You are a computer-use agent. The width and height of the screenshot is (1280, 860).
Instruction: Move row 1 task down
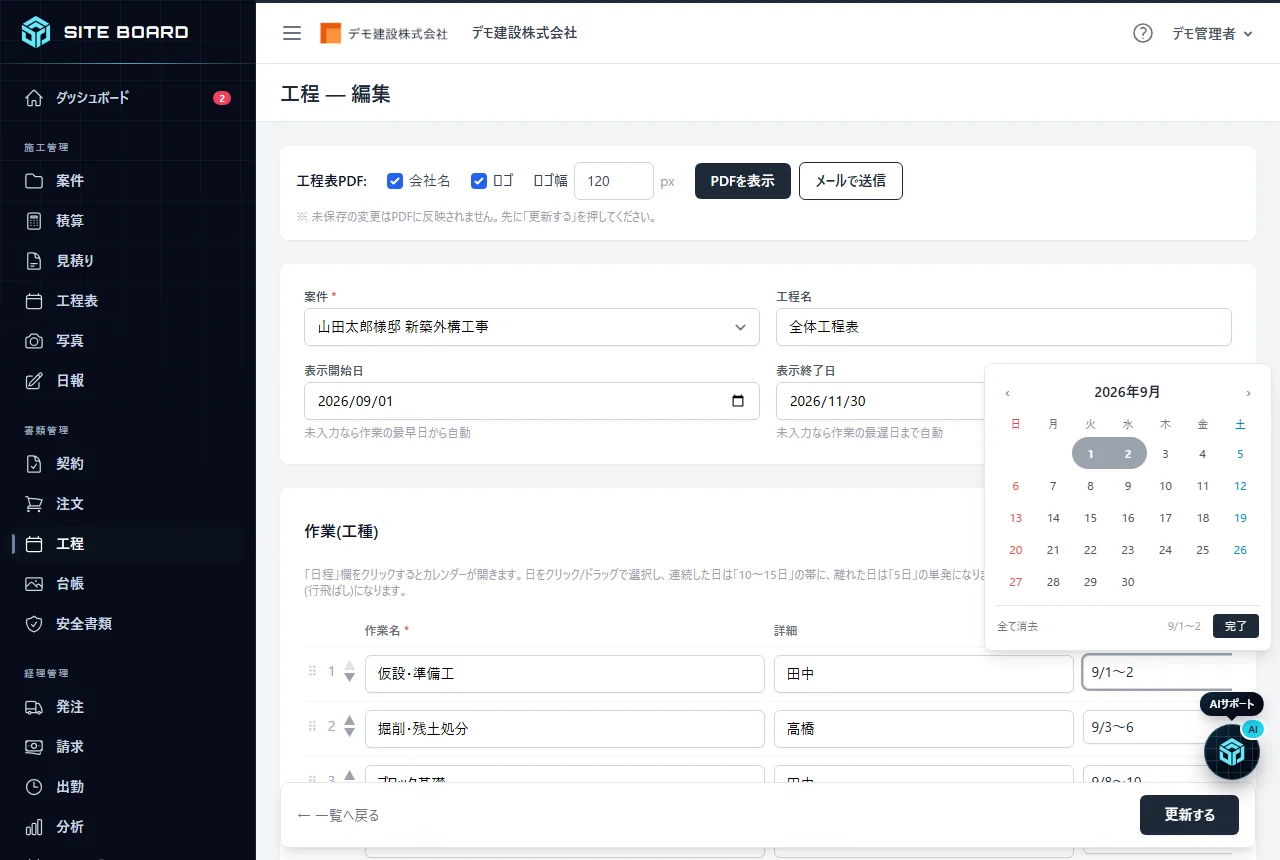[x=349, y=678]
